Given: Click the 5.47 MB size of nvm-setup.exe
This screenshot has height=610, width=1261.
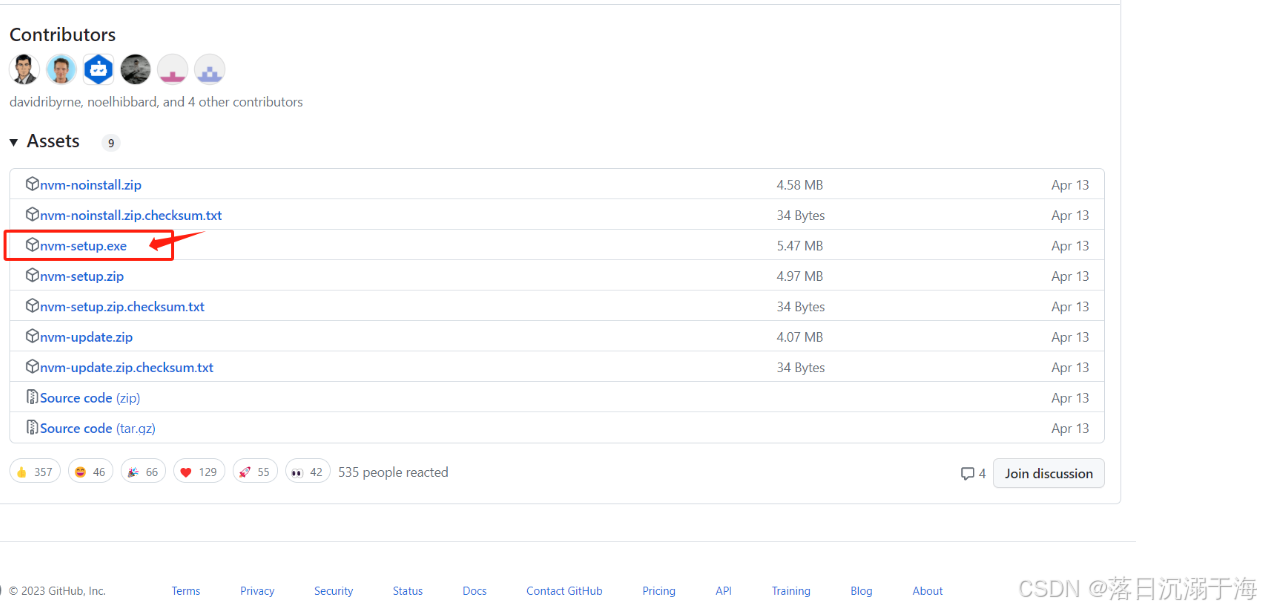Looking at the screenshot, I should [800, 246].
